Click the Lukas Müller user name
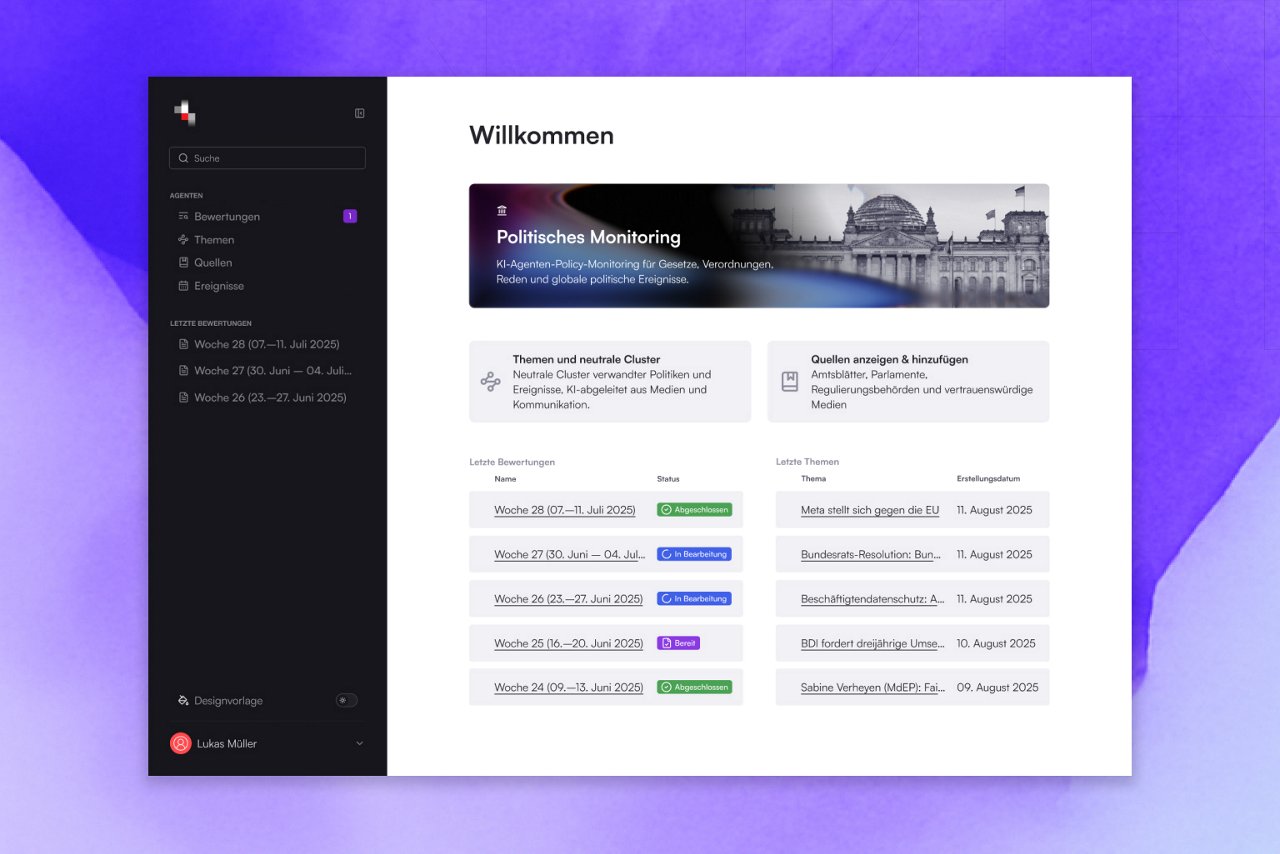 (x=227, y=743)
